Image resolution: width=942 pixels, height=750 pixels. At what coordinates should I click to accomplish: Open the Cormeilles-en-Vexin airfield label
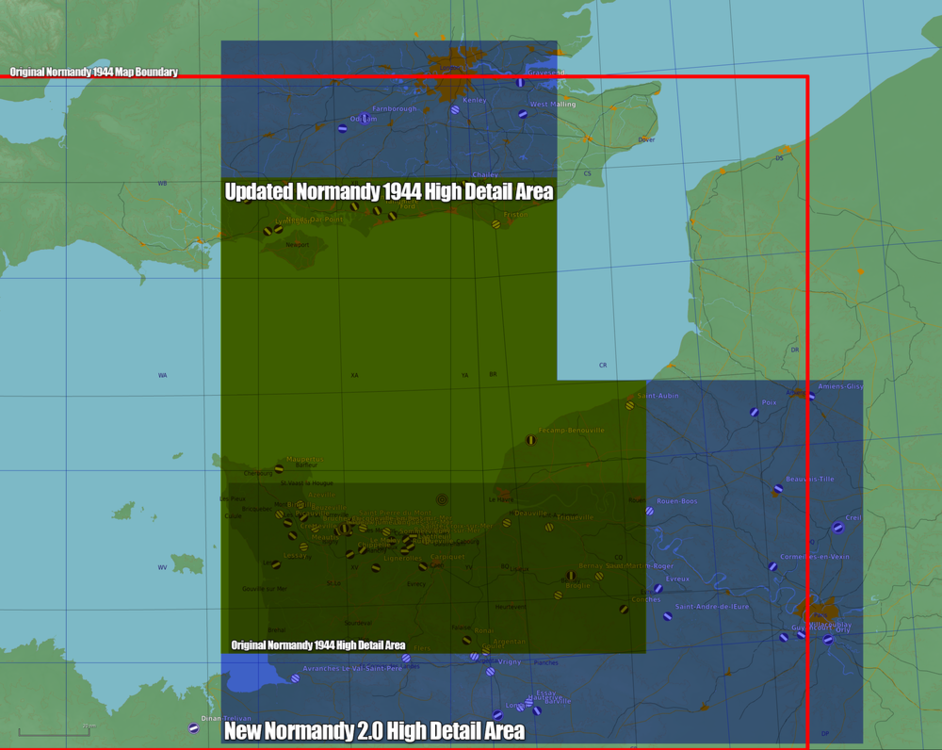[815, 557]
